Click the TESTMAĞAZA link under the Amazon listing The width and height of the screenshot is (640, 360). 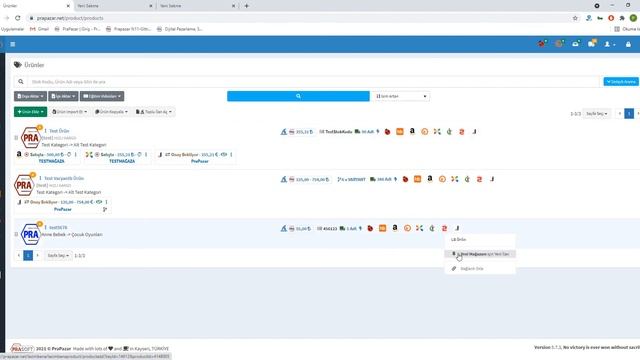pos(51,161)
